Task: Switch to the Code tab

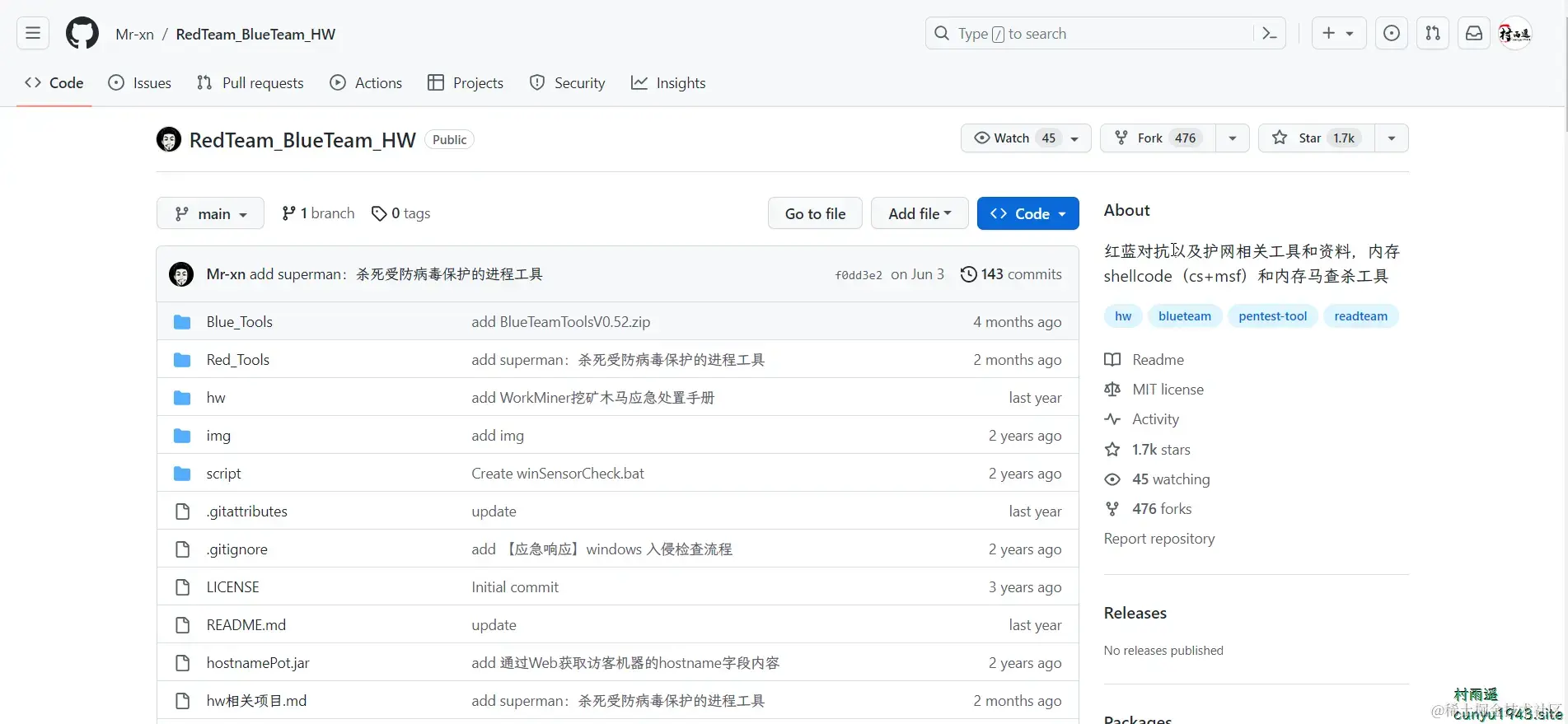Action: [54, 83]
